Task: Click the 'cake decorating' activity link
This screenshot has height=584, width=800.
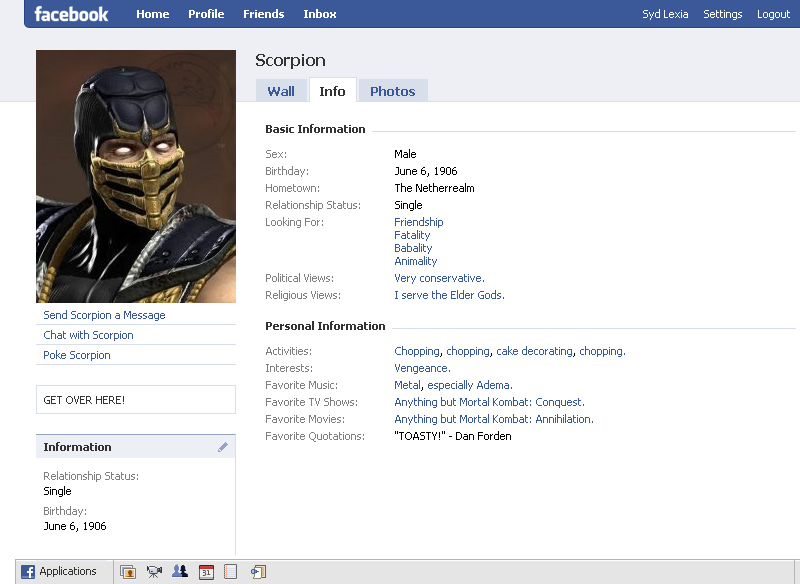Action: click(x=535, y=351)
